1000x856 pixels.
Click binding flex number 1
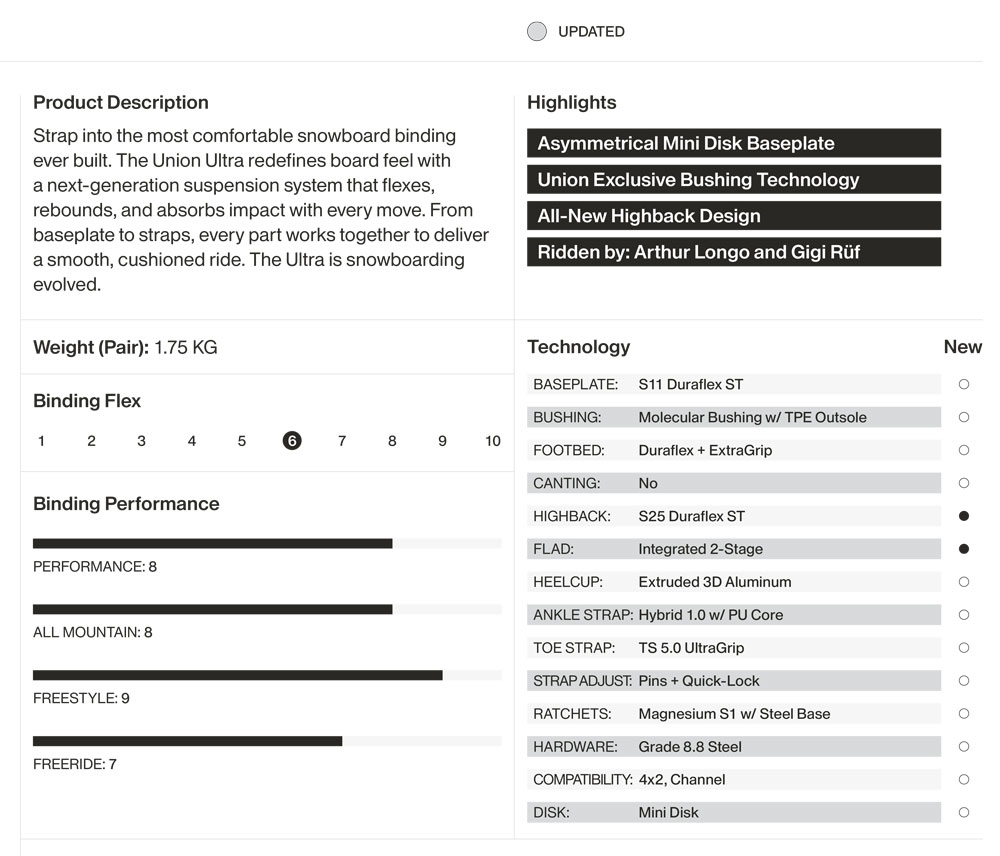pos(41,441)
